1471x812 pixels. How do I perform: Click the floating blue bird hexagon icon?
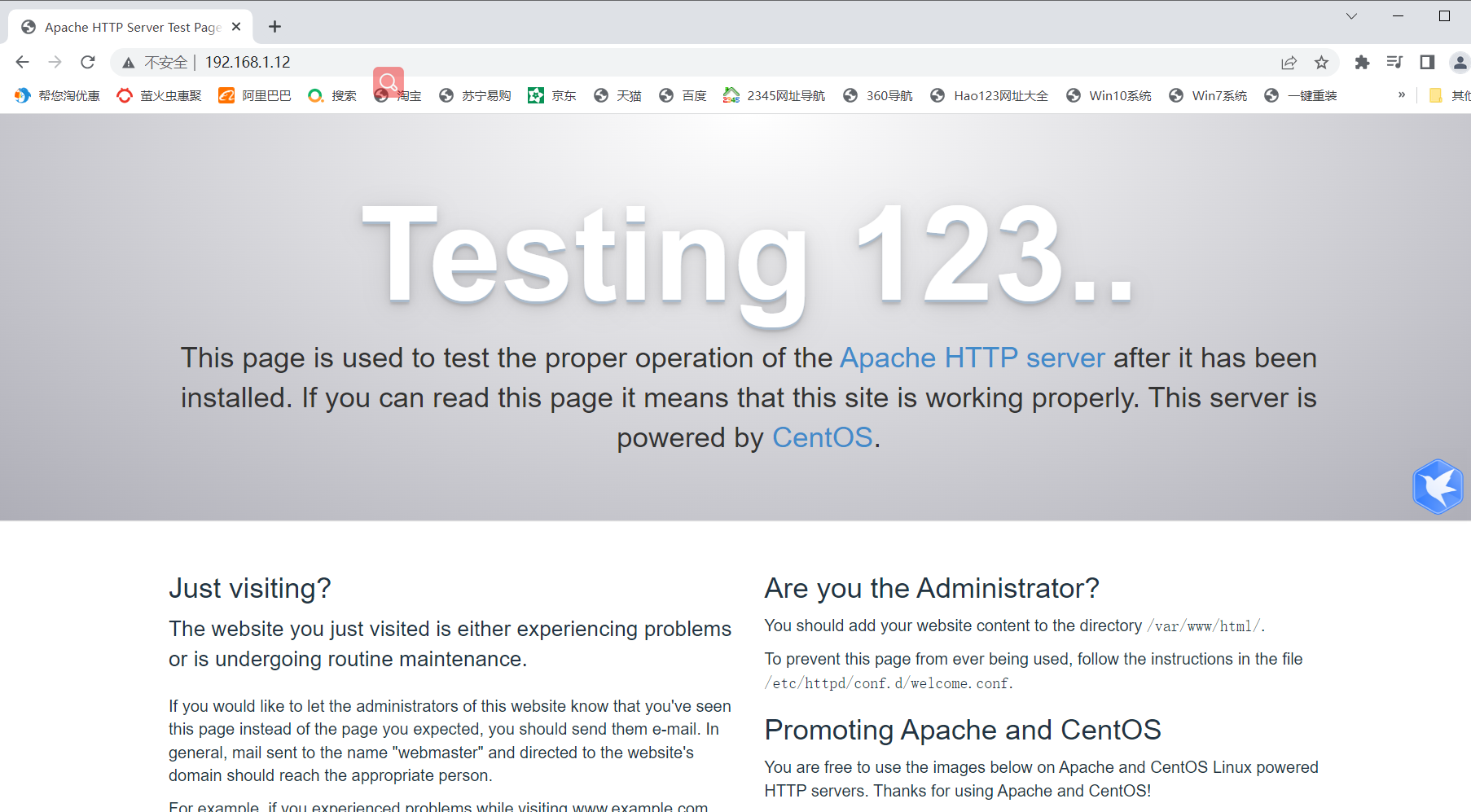[x=1438, y=486]
